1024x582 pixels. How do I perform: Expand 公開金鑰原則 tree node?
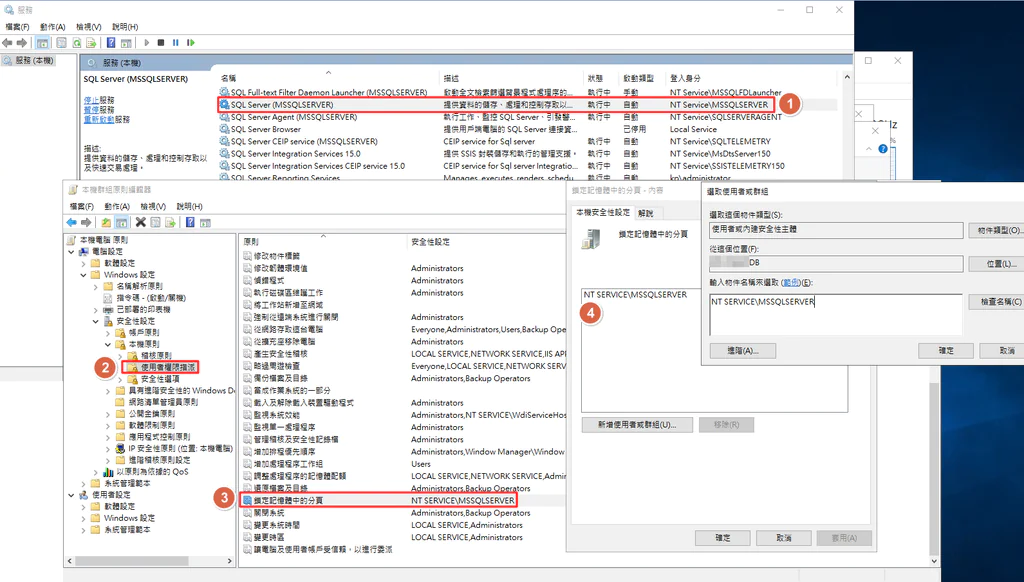[x=108, y=413]
